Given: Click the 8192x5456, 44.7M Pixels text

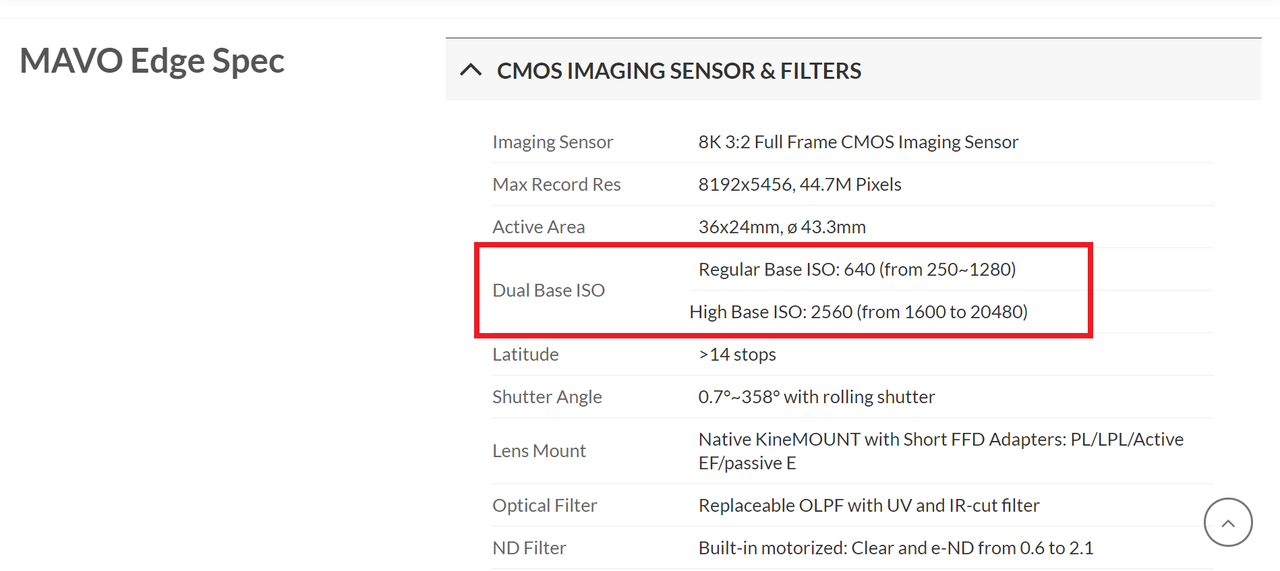Looking at the screenshot, I should coord(800,185).
